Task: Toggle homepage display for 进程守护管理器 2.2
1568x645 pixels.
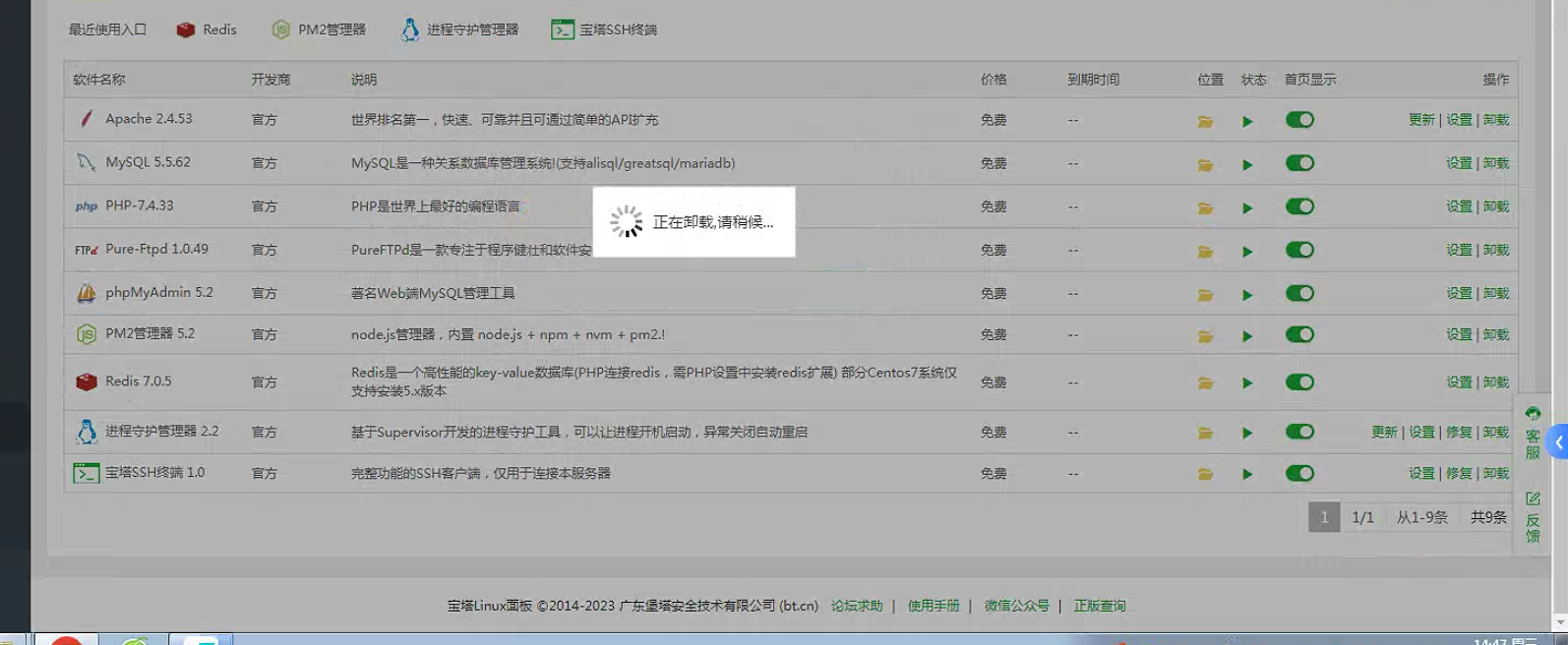Action: [x=1299, y=432]
